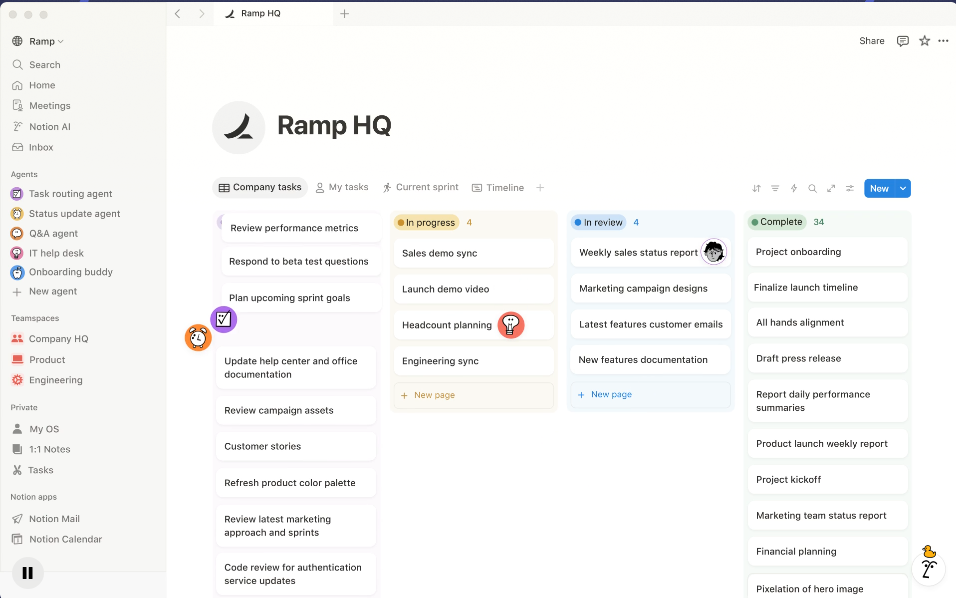The width and height of the screenshot is (956, 598).
Task: Click the Task routing agent icon
Action: point(17,194)
